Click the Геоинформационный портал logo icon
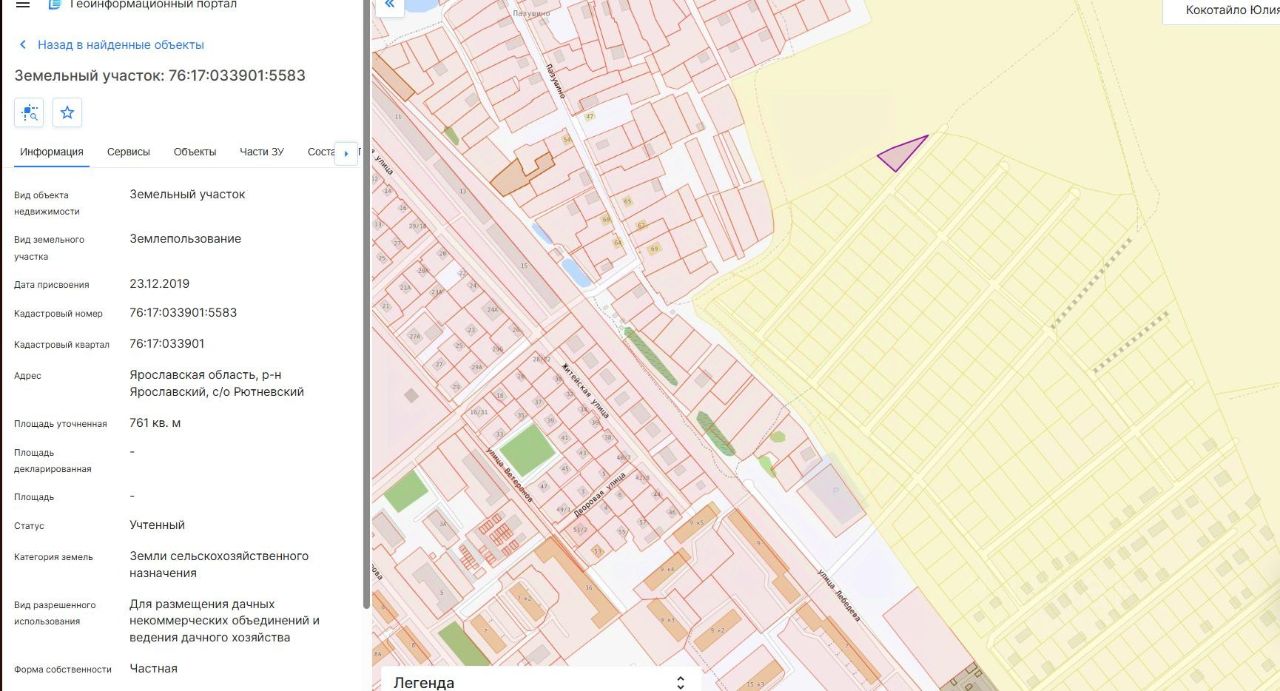The image size is (1280, 691). (54, 5)
